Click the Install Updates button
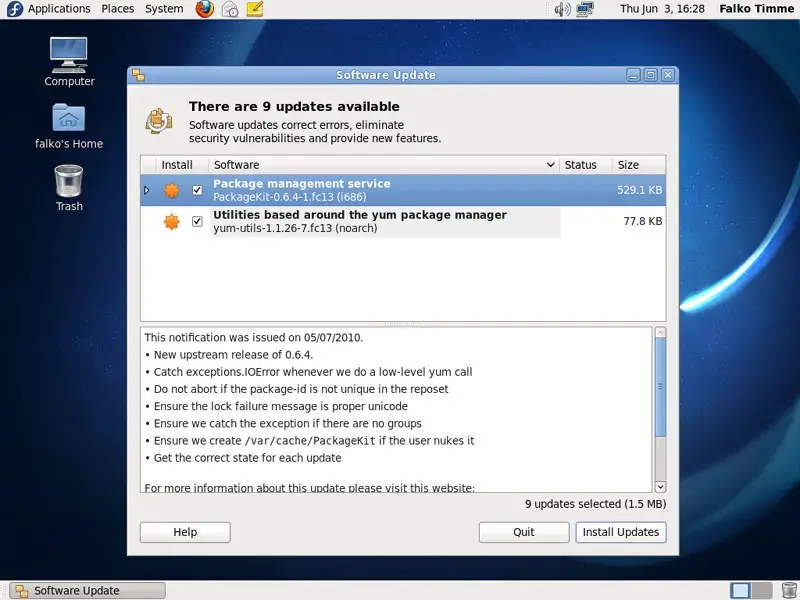 click(x=621, y=532)
